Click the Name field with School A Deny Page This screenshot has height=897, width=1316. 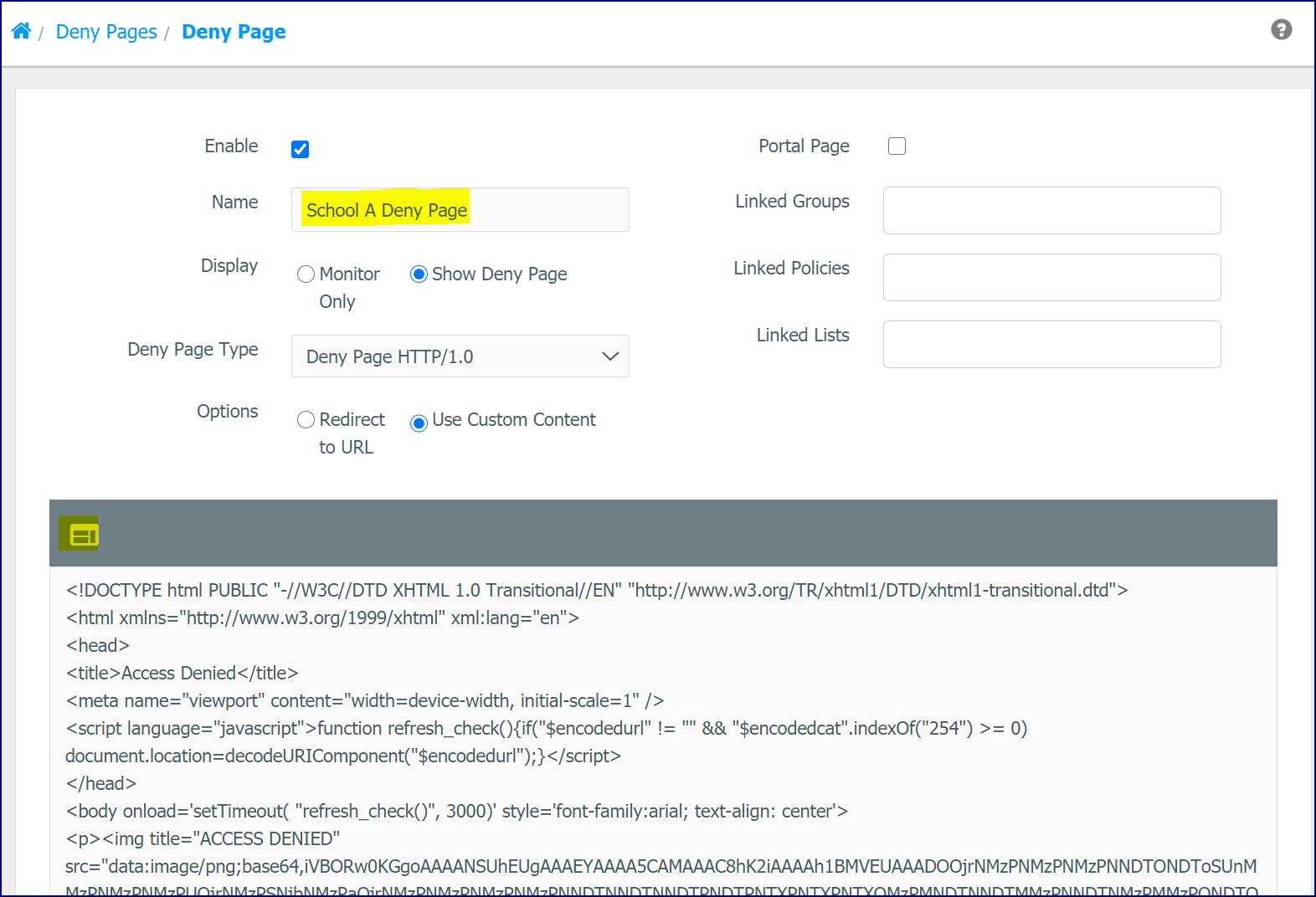point(460,210)
